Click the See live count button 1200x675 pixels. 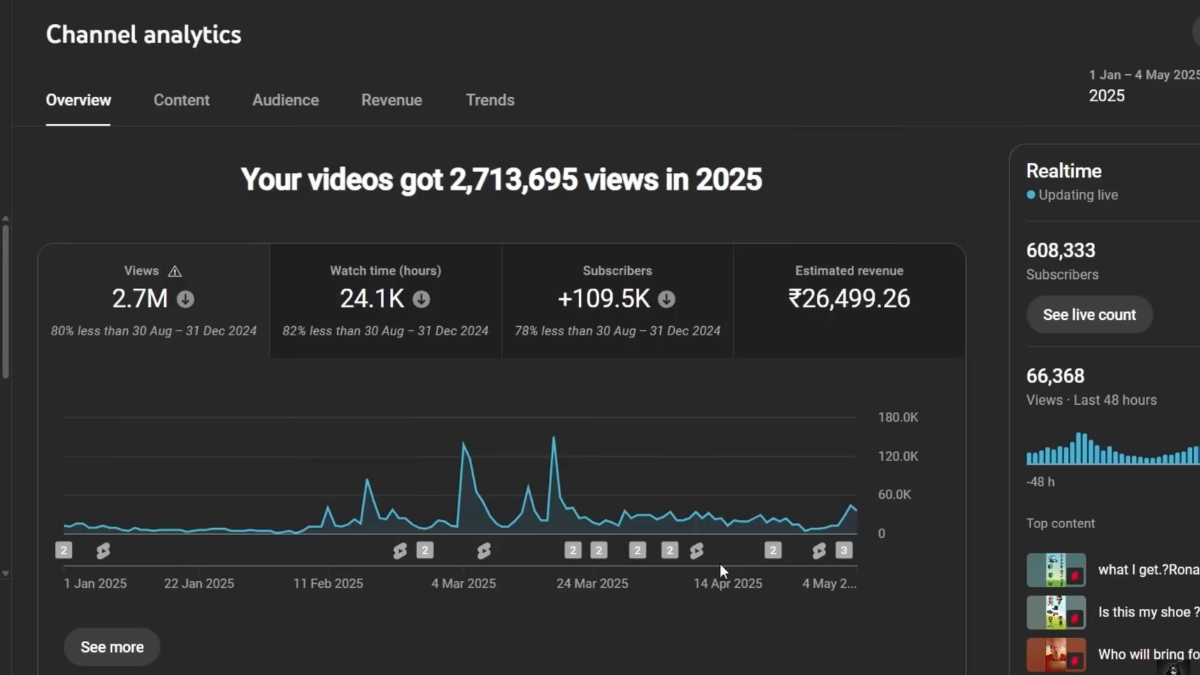point(1089,314)
